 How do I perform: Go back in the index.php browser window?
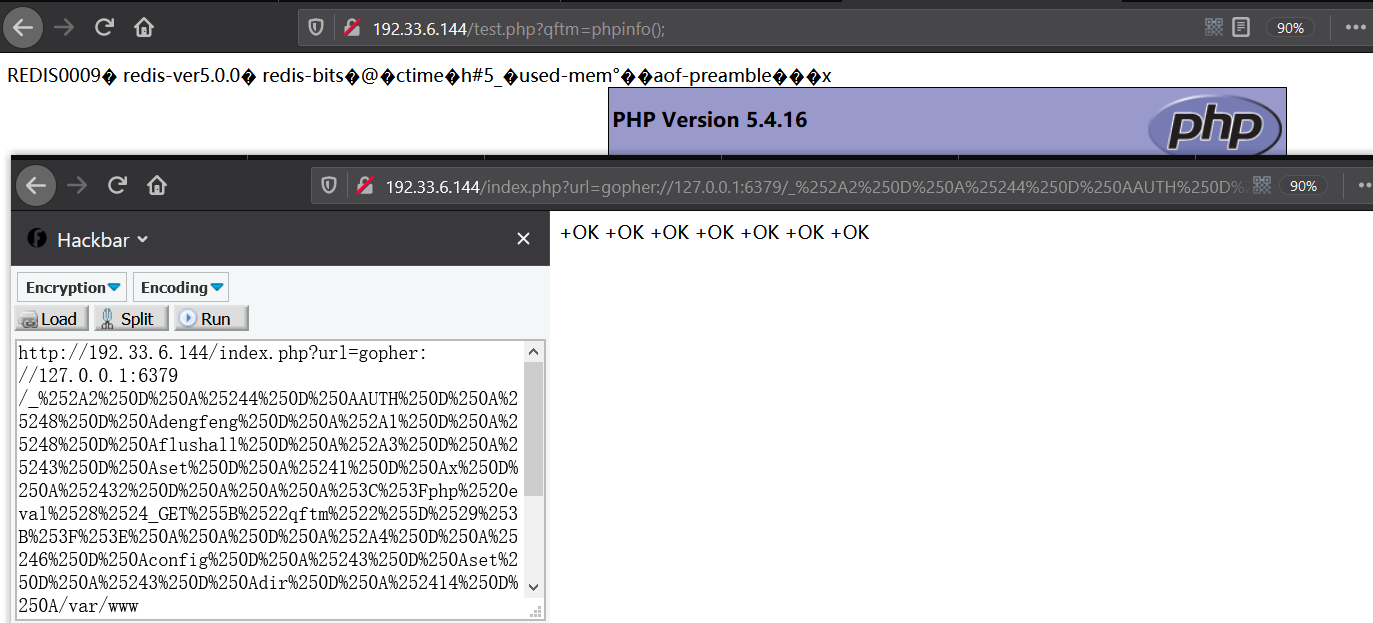pos(36,185)
